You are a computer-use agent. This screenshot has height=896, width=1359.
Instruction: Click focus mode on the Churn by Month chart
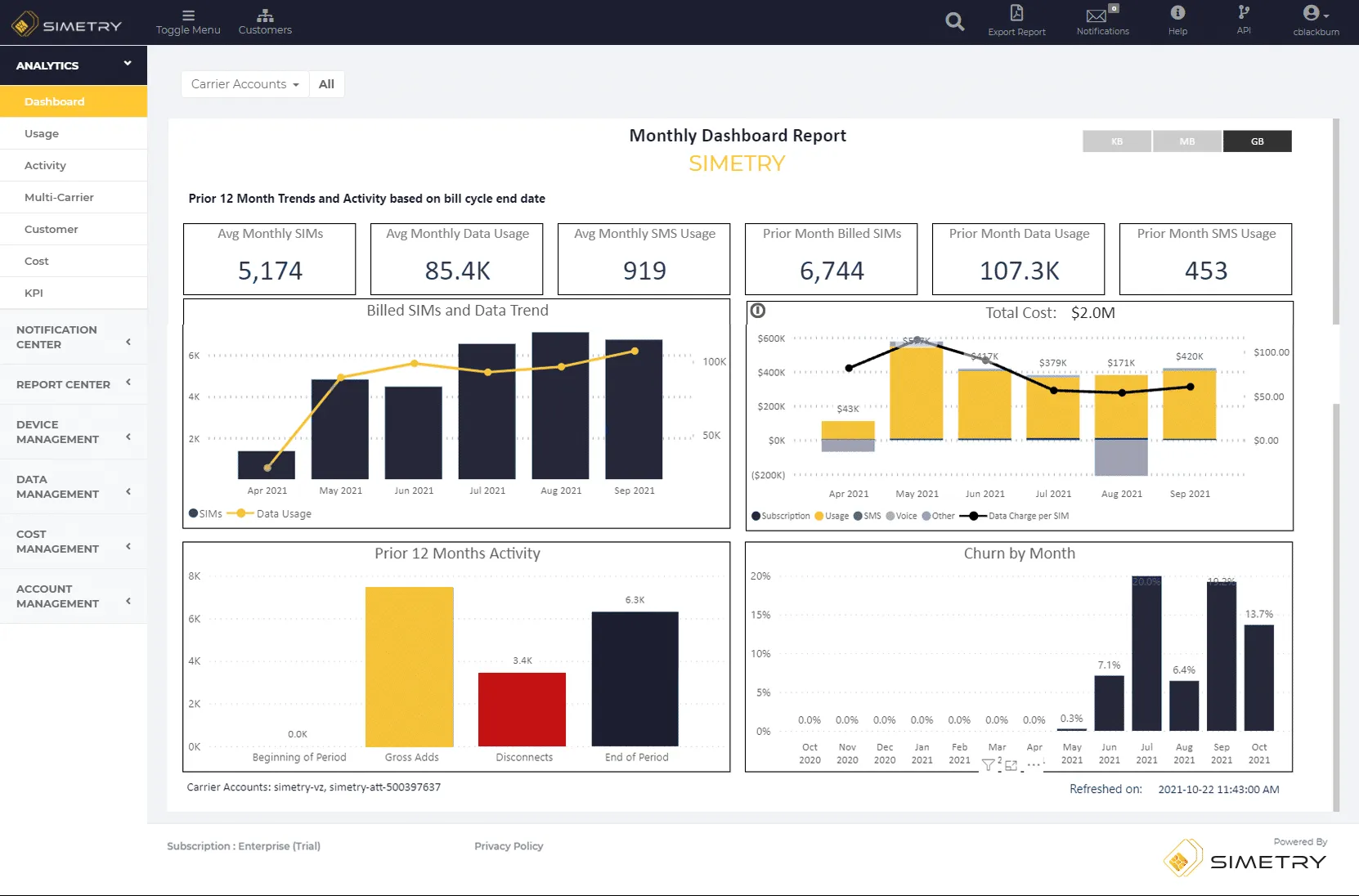(1011, 765)
